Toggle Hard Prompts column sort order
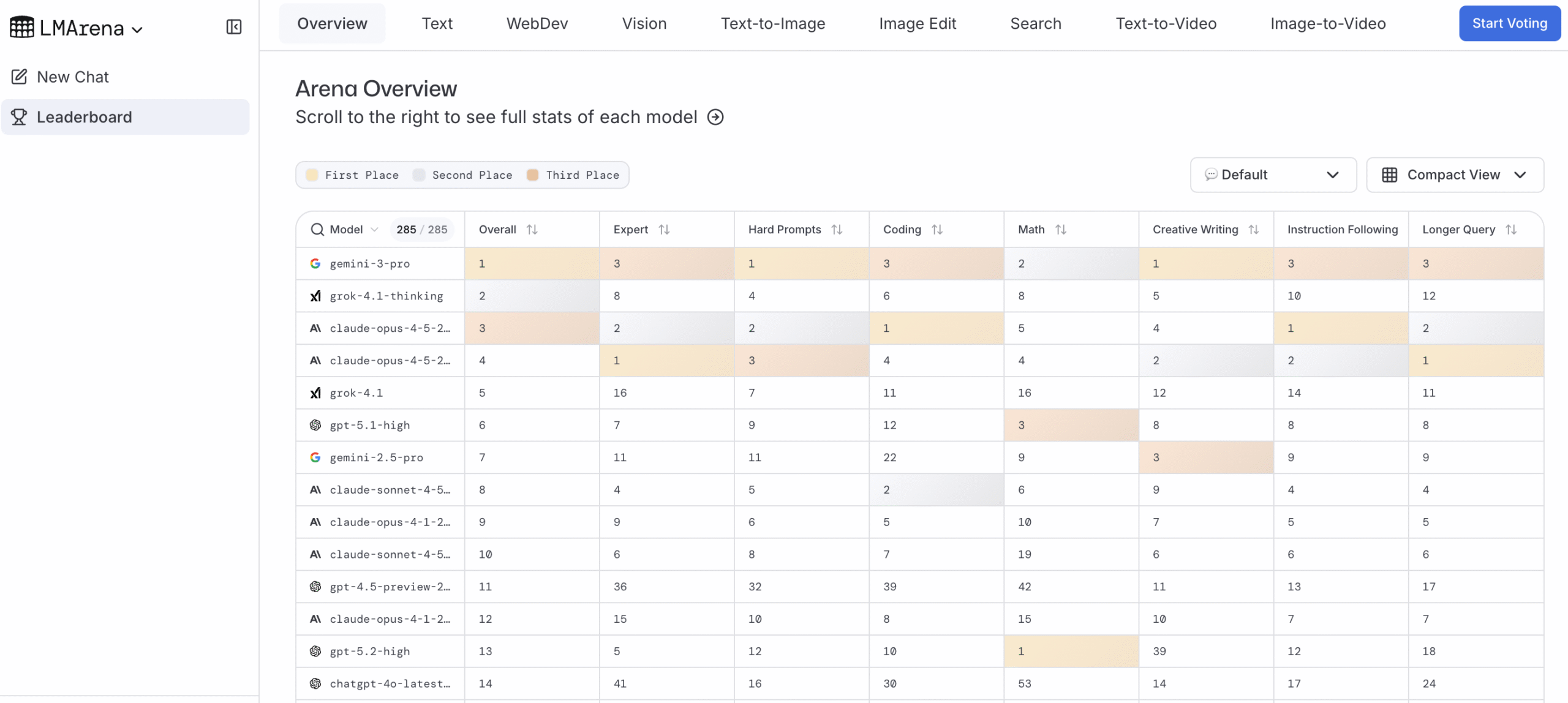 pos(837,230)
